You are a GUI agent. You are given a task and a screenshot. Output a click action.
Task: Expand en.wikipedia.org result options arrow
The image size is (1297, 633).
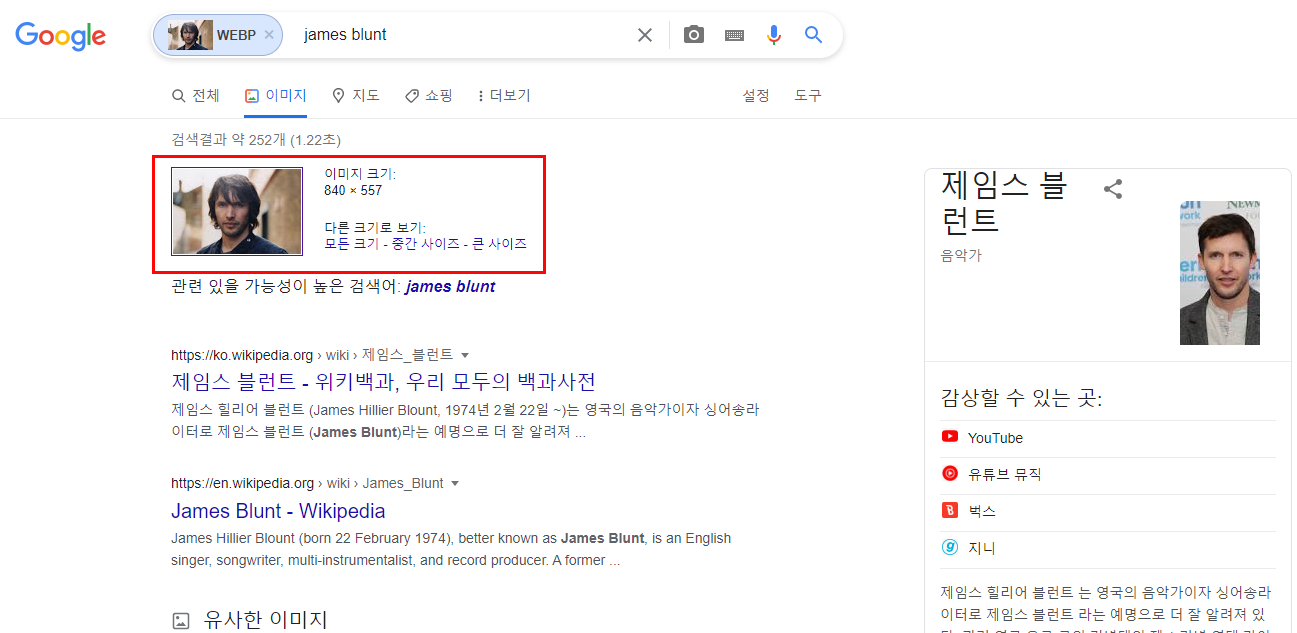(x=455, y=483)
